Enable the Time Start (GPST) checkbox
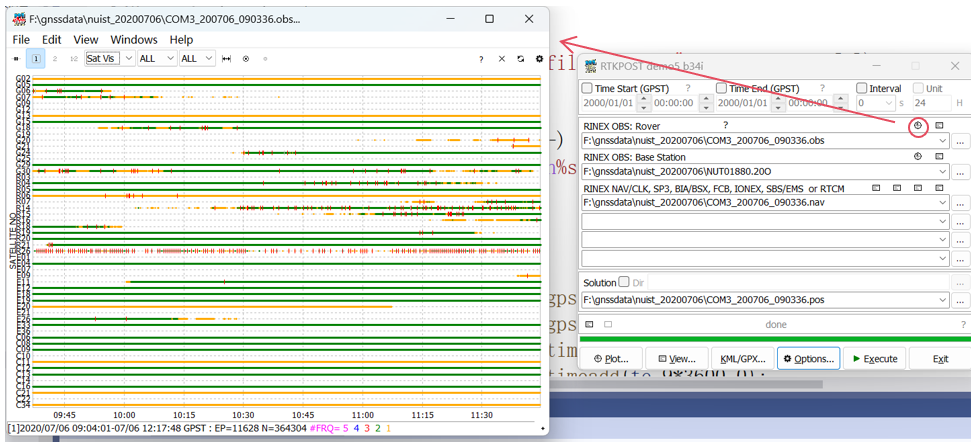This screenshot has width=971, height=442. (588, 89)
